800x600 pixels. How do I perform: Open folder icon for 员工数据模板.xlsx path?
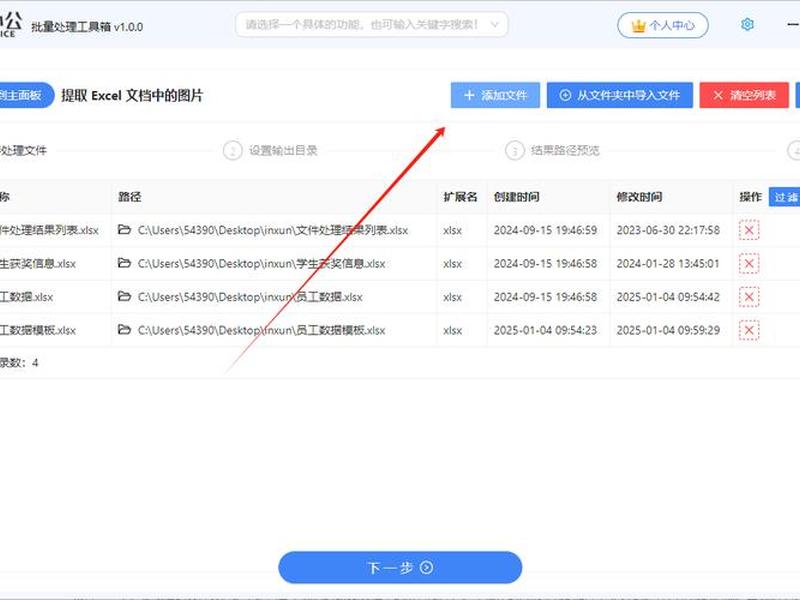coord(124,330)
